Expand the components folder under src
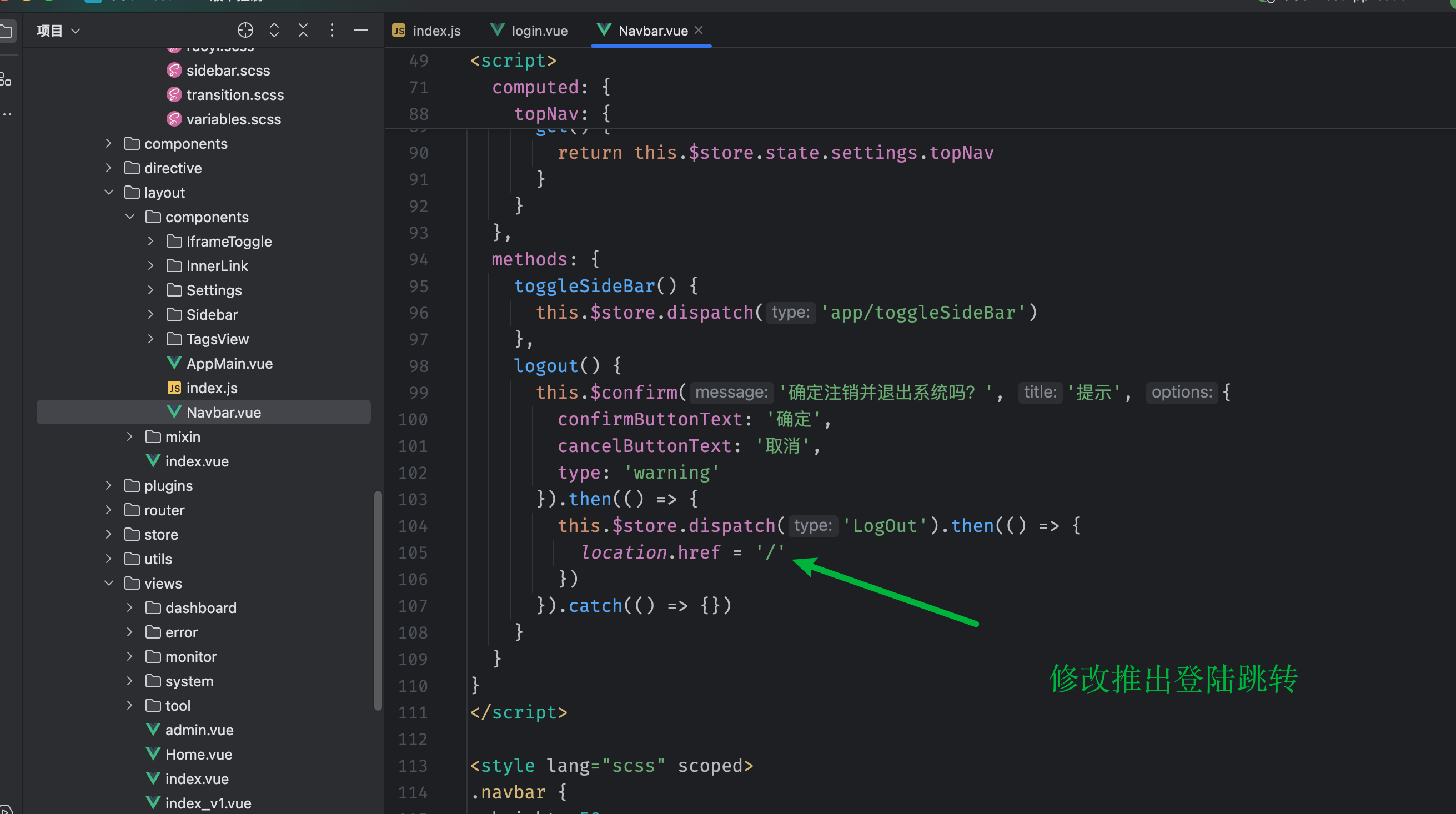Screen dimensions: 1456x814 click(108, 144)
